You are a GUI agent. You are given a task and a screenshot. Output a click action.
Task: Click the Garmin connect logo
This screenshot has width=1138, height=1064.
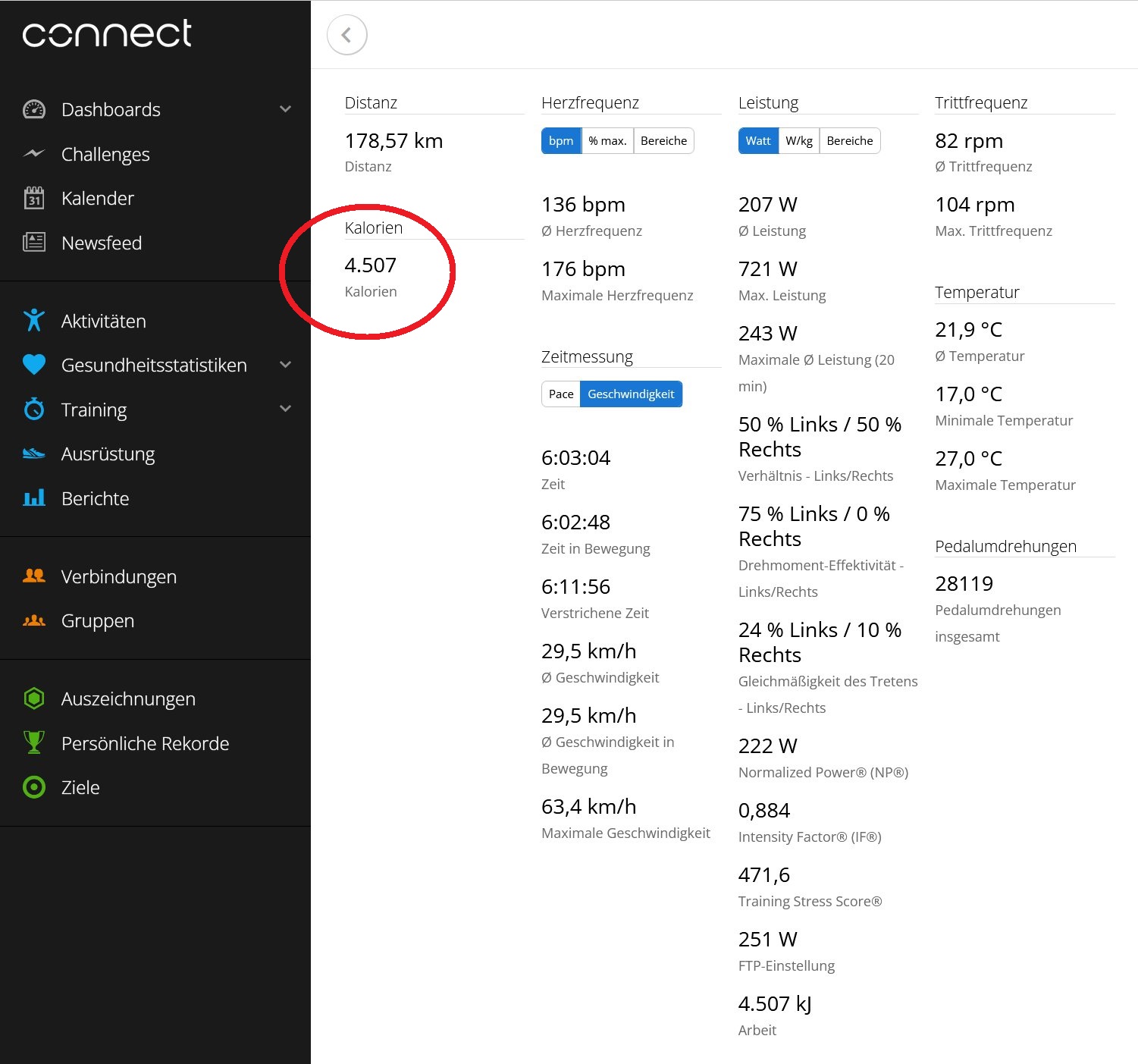107,34
